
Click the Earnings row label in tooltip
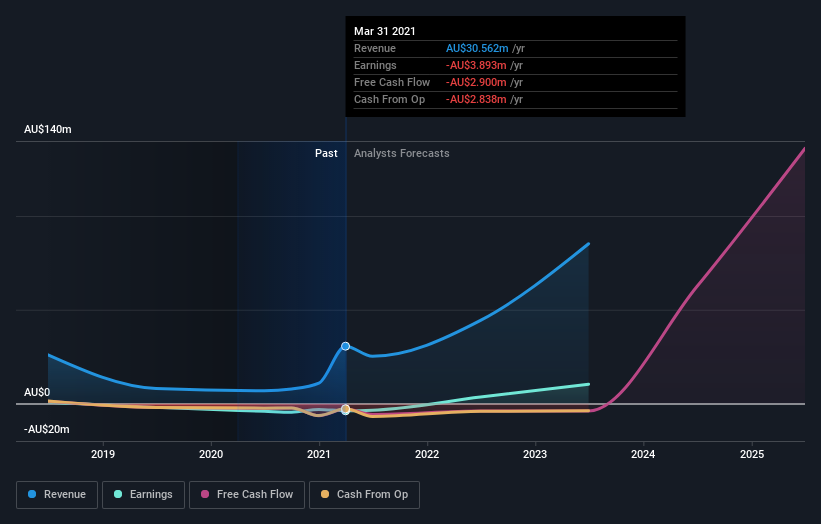point(375,65)
